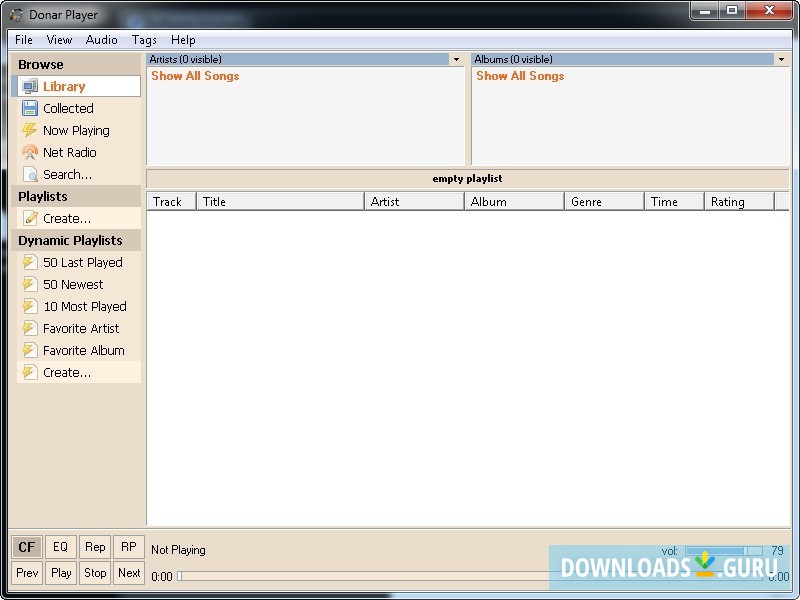
Task: Sort by the Genre column header
Action: tap(605, 202)
